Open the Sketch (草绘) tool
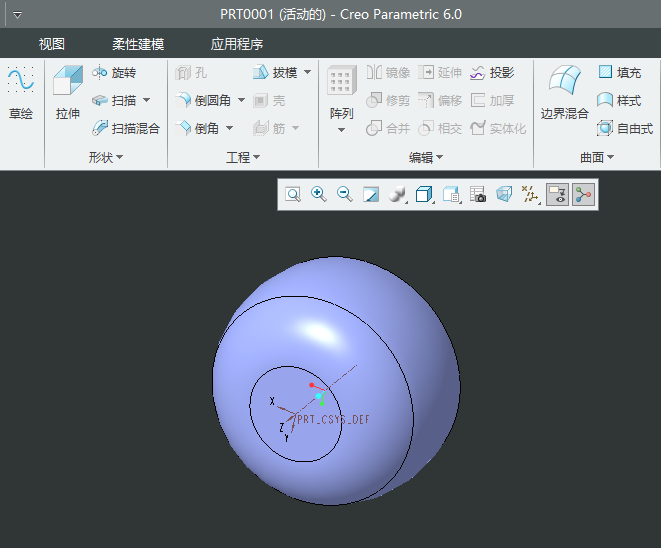Viewport: 661px width, 548px height. tap(21, 92)
